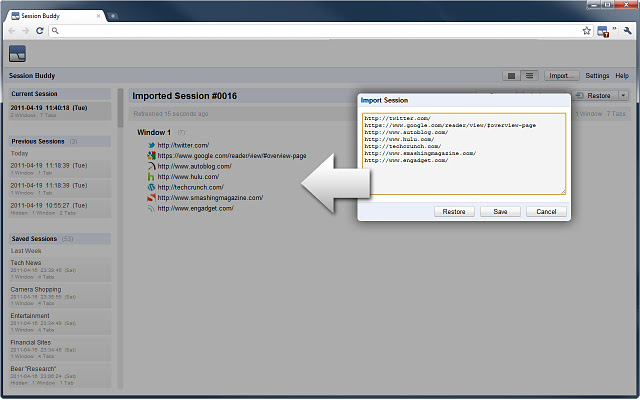Switch to list view icon
This screenshot has width=640, height=400.
529,76
